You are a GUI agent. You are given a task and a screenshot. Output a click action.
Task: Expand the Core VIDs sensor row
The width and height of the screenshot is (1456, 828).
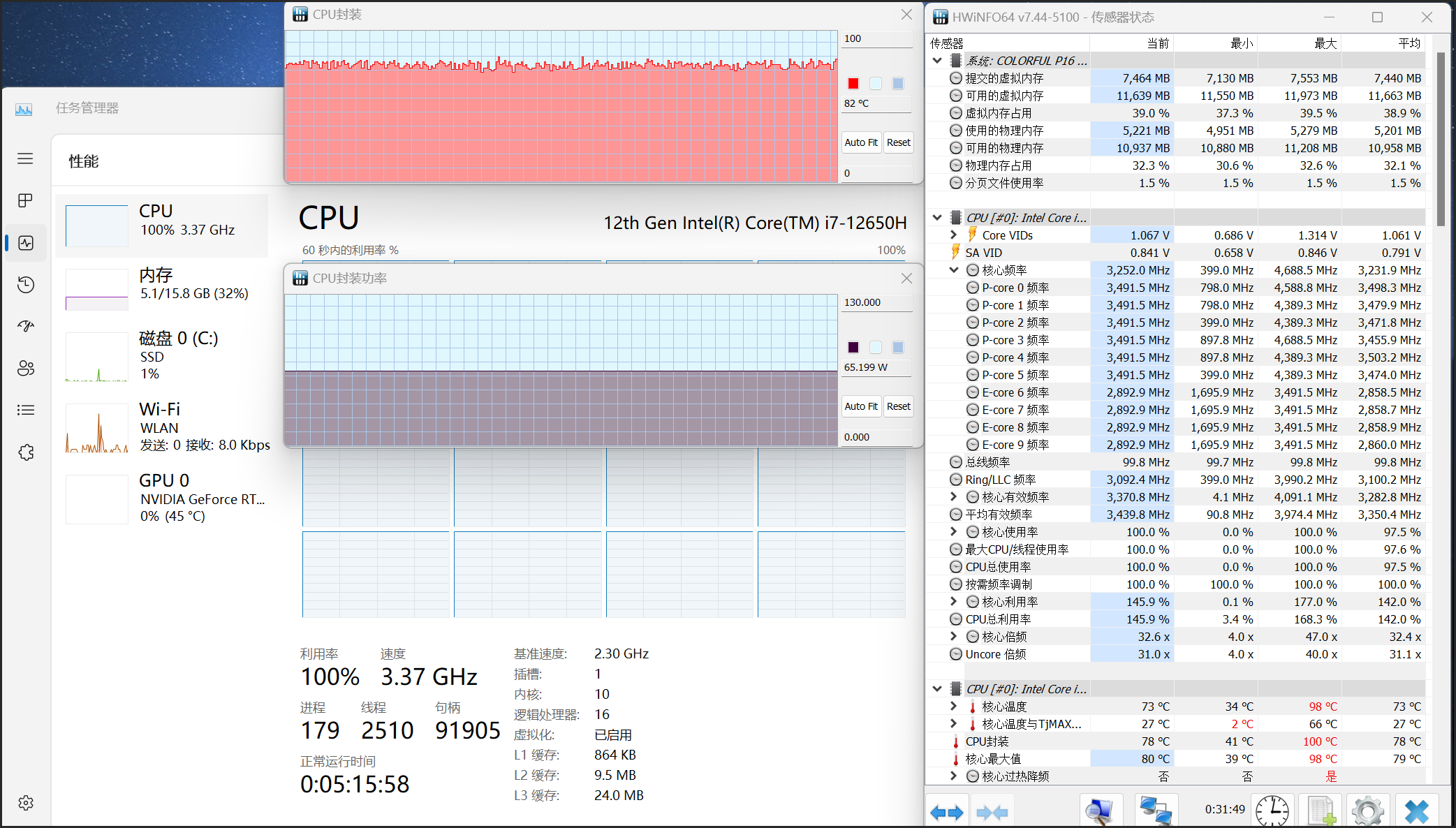coord(954,235)
